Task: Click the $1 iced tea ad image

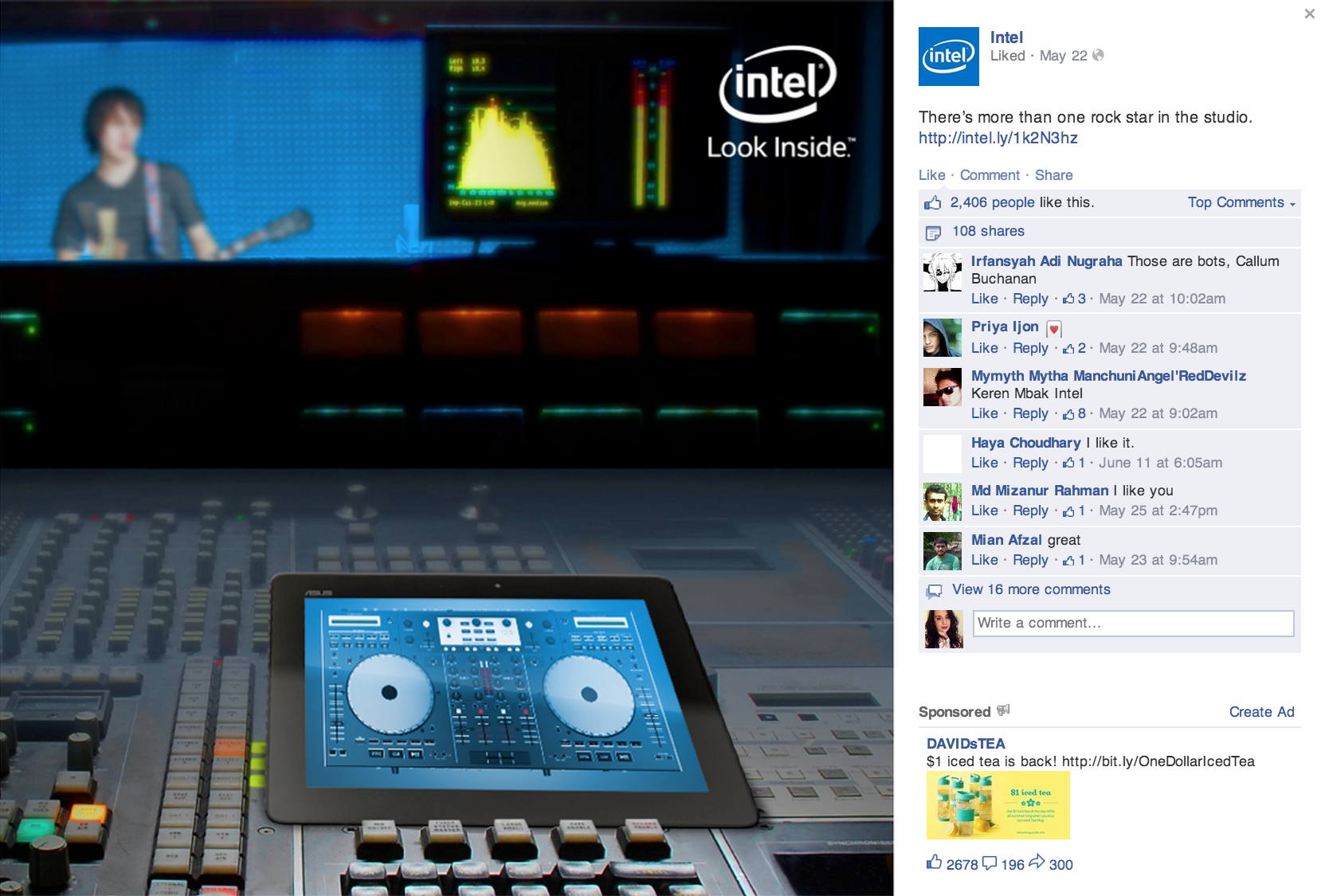Action: (x=998, y=805)
